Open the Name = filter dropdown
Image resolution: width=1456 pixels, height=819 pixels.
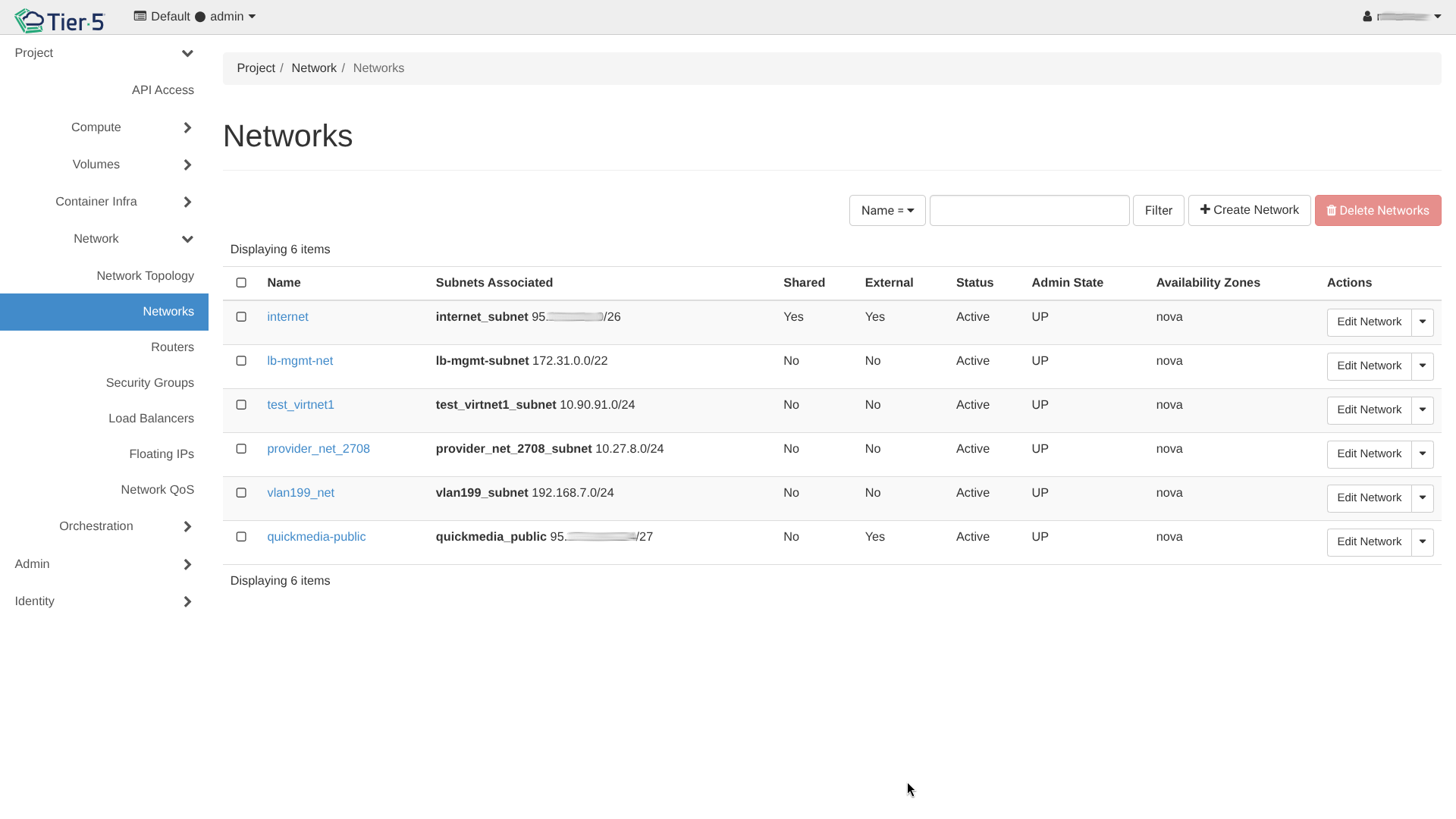[x=887, y=211]
